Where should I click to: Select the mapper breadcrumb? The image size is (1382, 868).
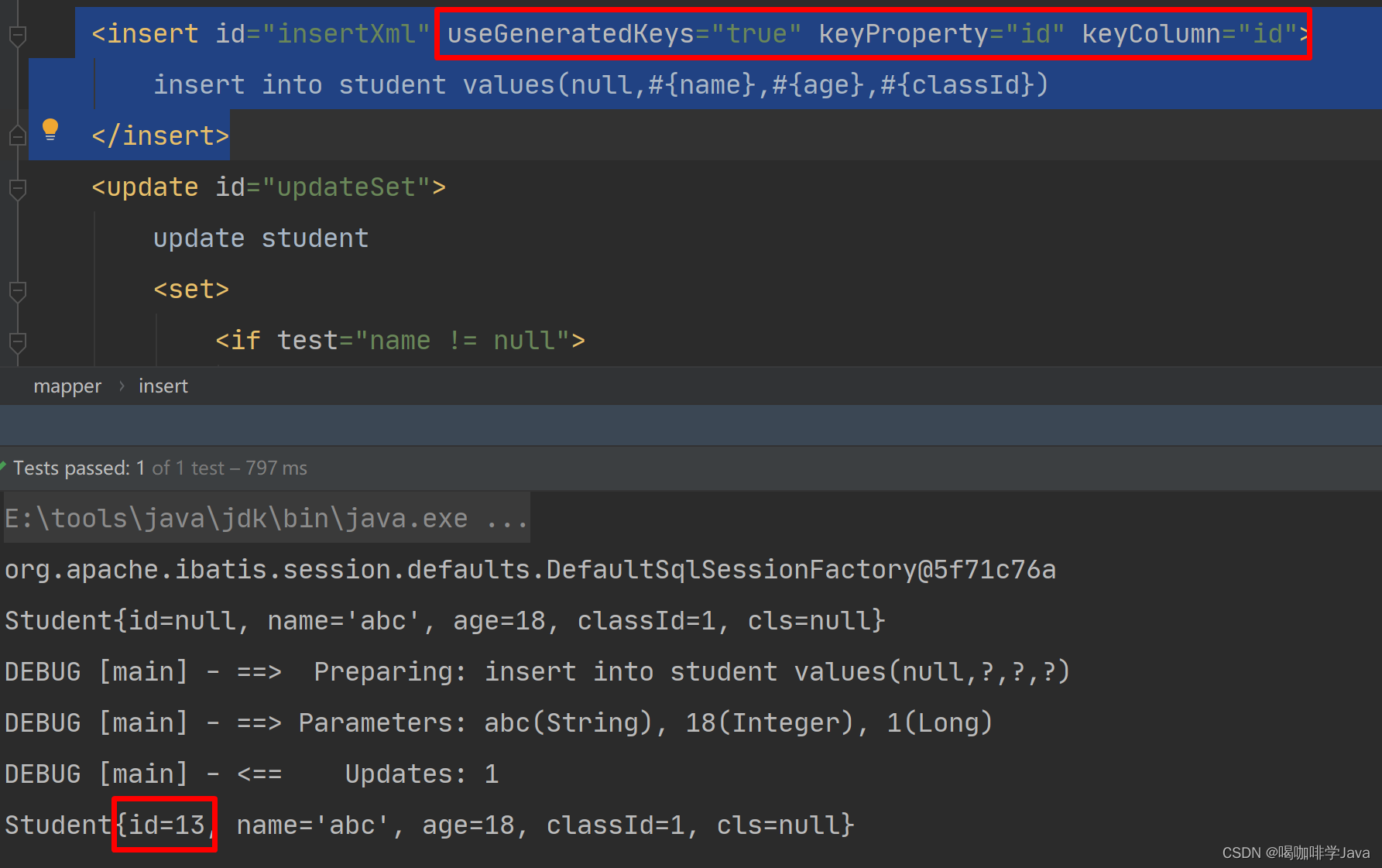pyautogui.click(x=67, y=386)
